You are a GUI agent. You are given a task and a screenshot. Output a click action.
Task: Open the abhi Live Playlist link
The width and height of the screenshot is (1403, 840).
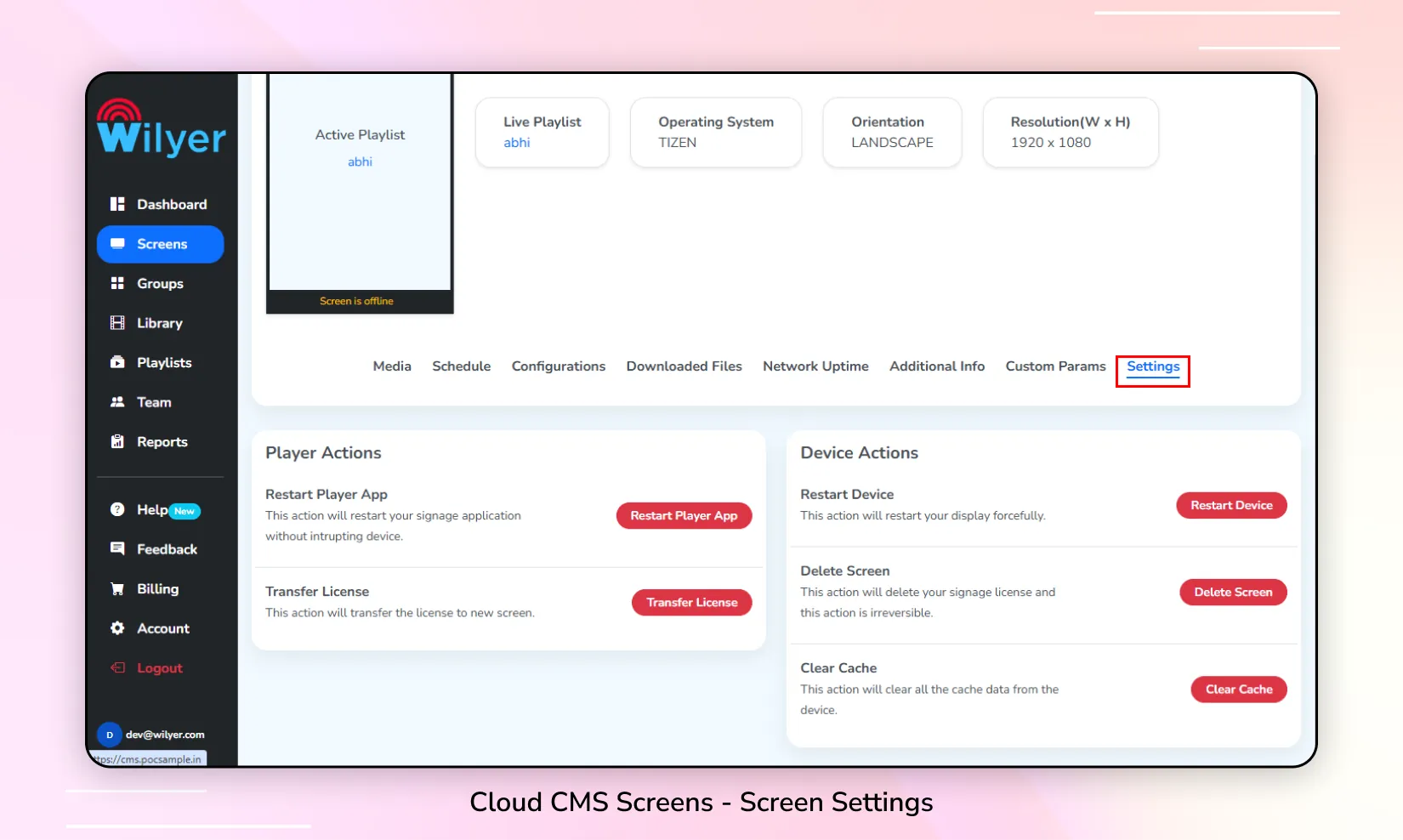[x=516, y=142]
